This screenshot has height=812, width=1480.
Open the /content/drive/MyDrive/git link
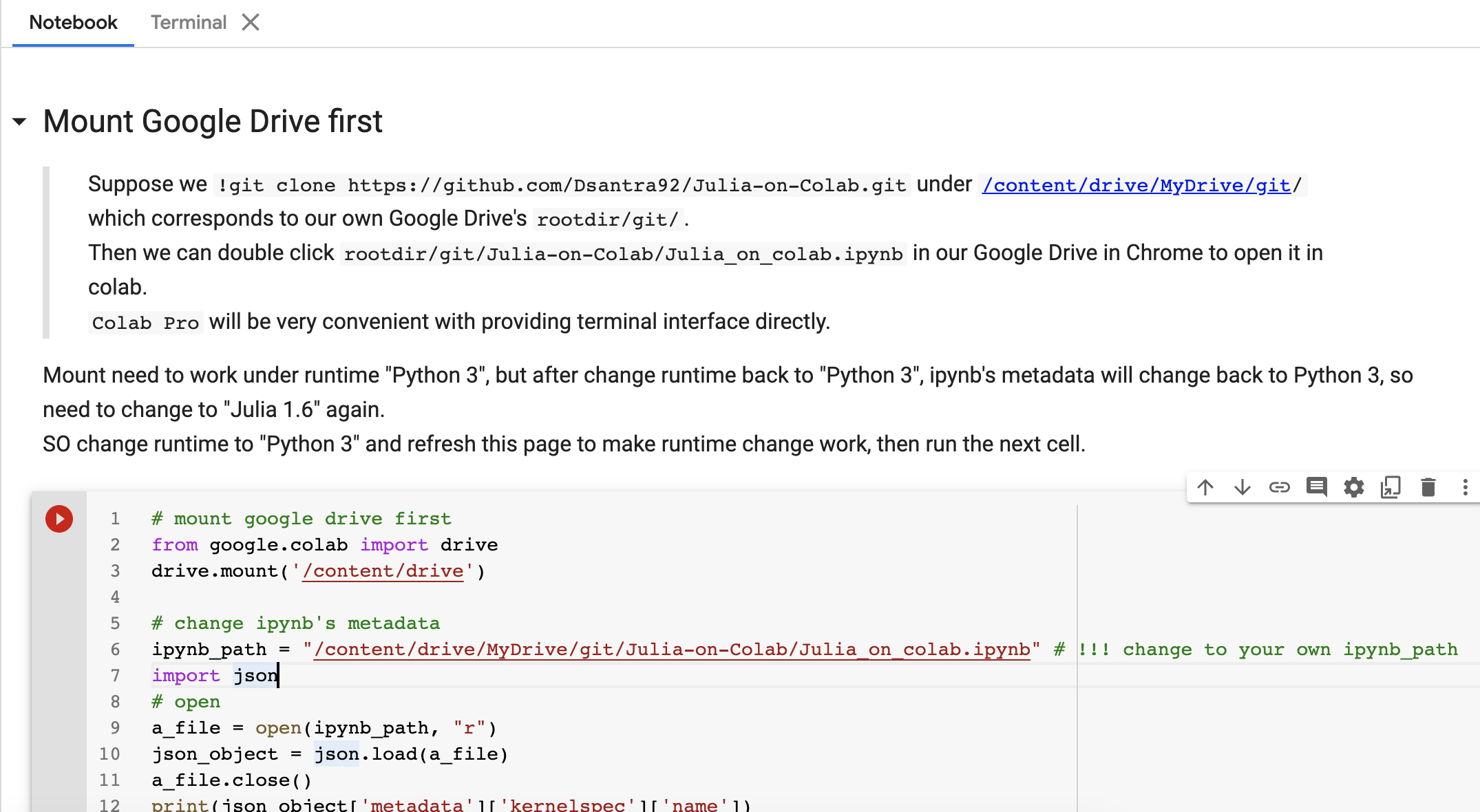pos(1136,185)
